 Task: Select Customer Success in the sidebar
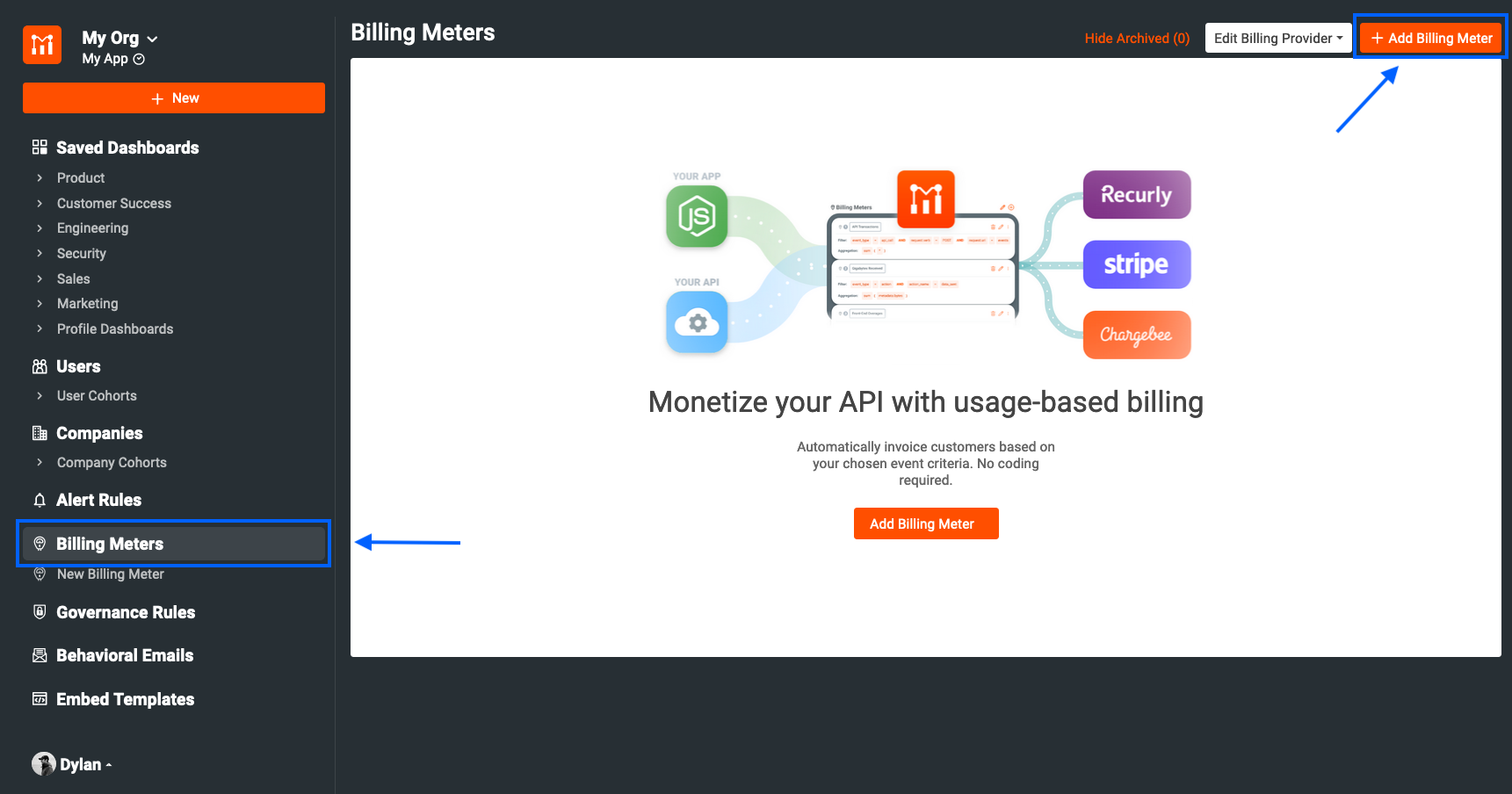[114, 204]
